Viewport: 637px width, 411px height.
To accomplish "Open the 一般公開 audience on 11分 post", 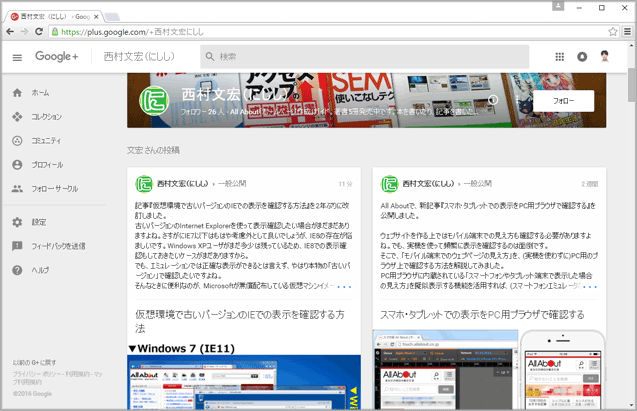I will [x=232, y=184].
